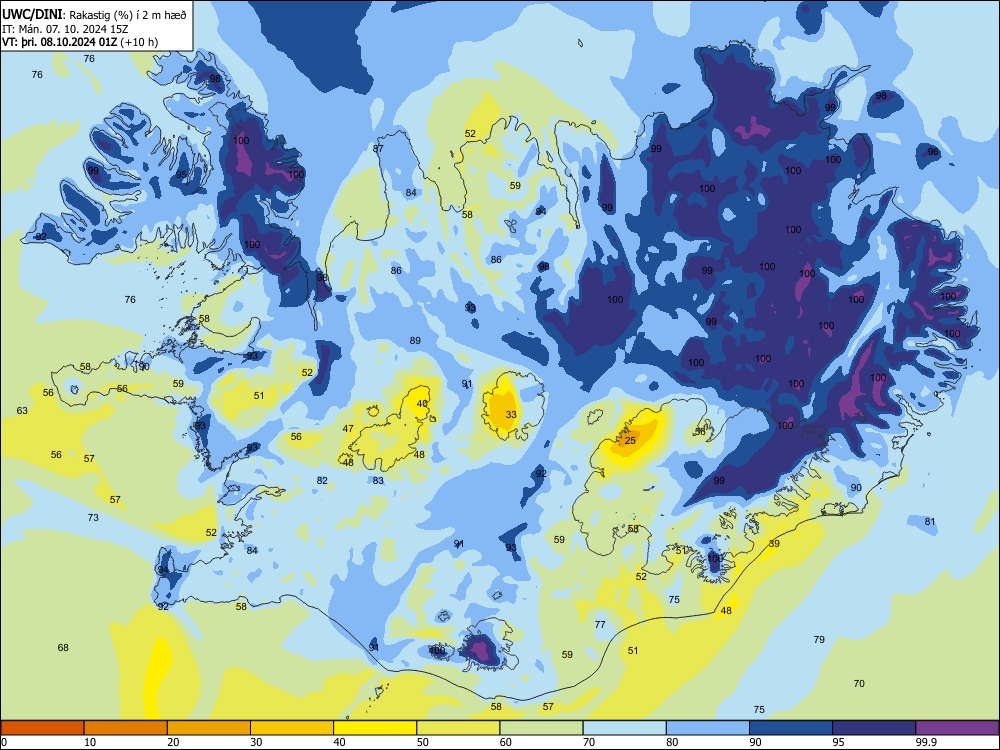Click the light orange 20–30 legend swatch
1000x750 pixels.
209,728
